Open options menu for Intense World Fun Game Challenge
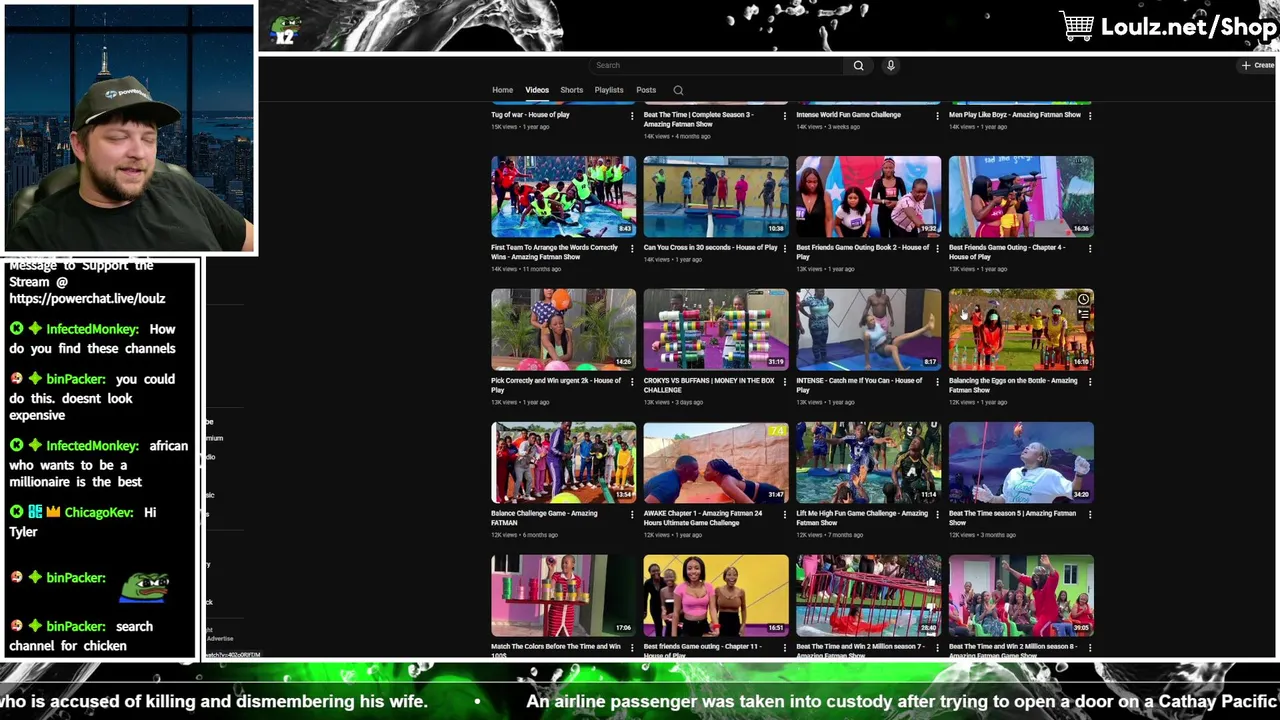The width and height of the screenshot is (1280, 720). pos(937,116)
